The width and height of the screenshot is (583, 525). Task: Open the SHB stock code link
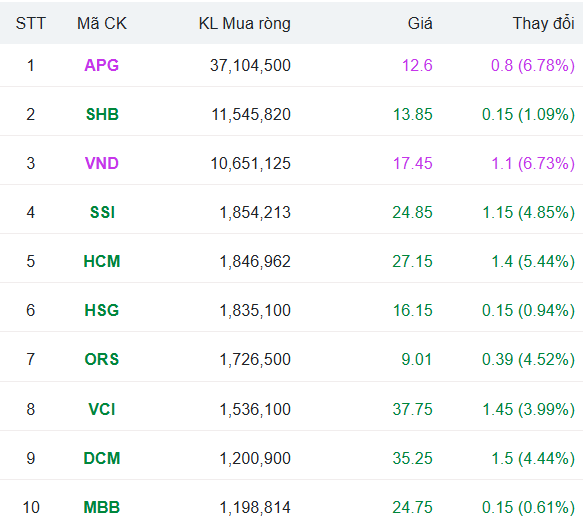(102, 115)
